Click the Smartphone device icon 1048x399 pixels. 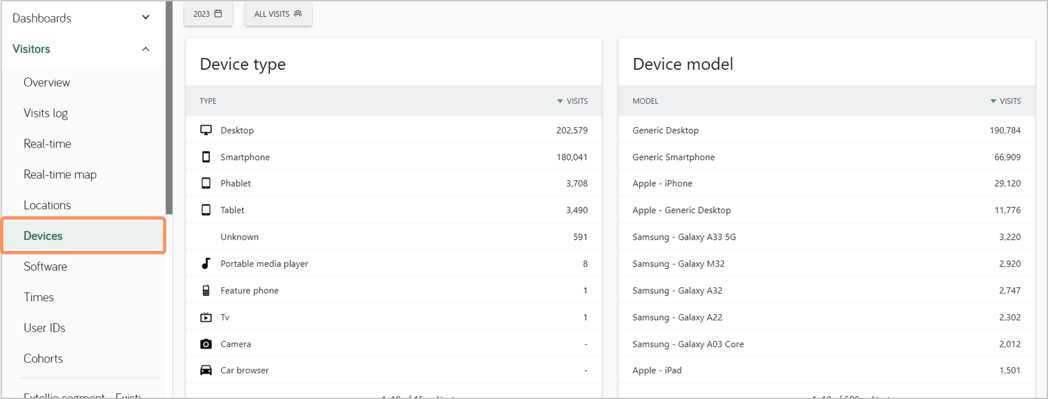[206, 157]
